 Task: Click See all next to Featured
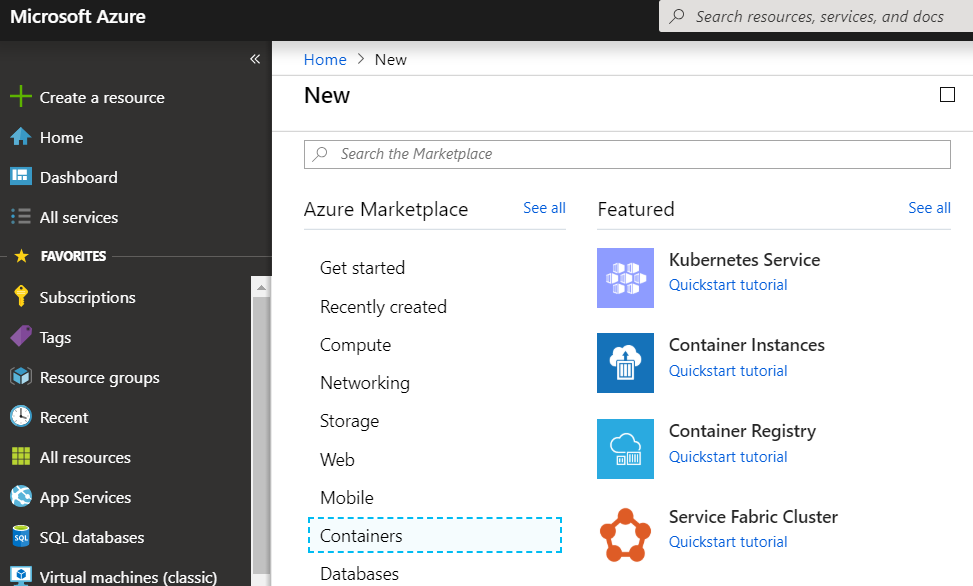(929, 208)
